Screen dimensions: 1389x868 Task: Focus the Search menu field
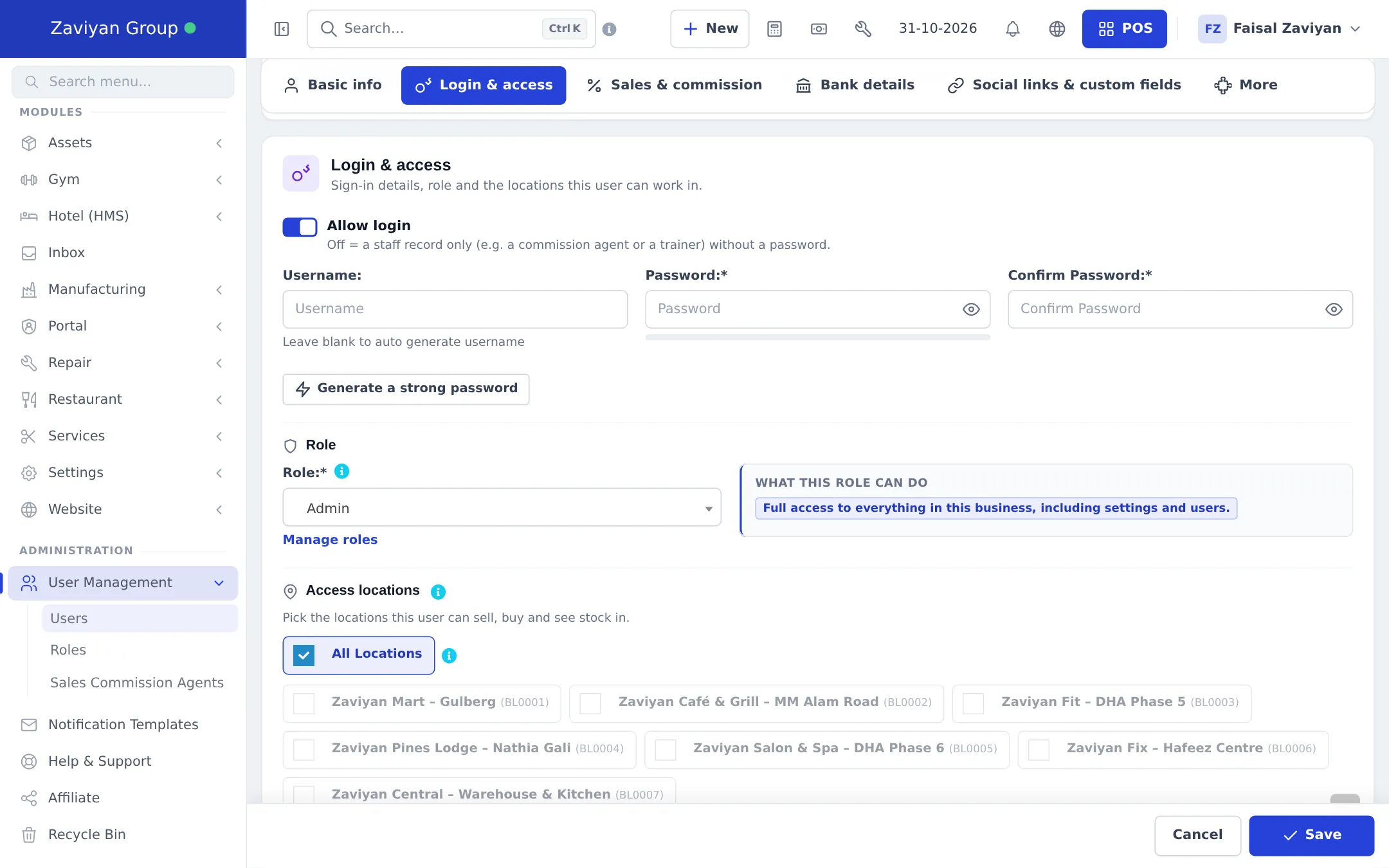click(x=122, y=82)
